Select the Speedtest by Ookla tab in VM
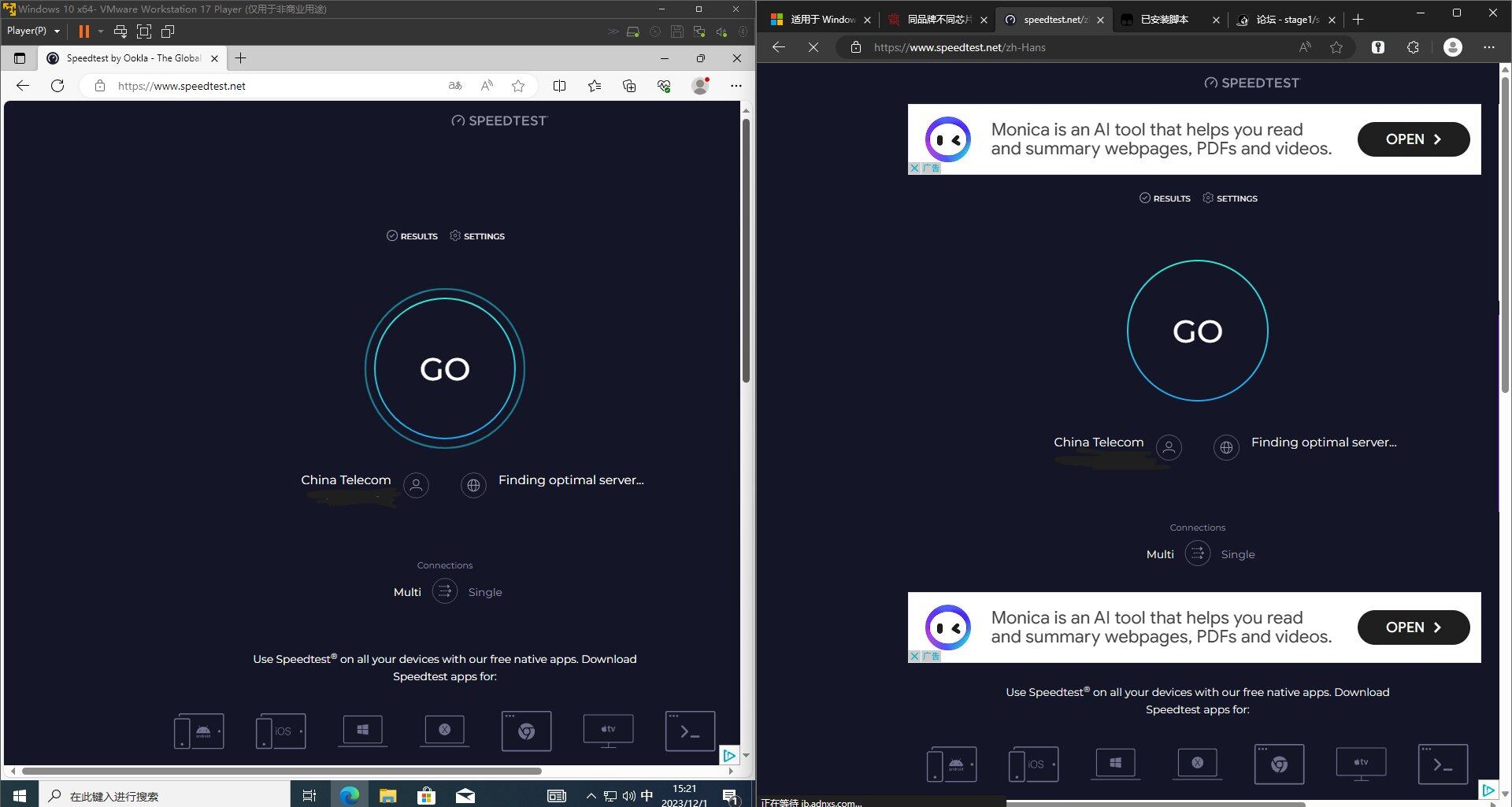Image resolution: width=1512 pixels, height=807 pixels. point(132,58)
